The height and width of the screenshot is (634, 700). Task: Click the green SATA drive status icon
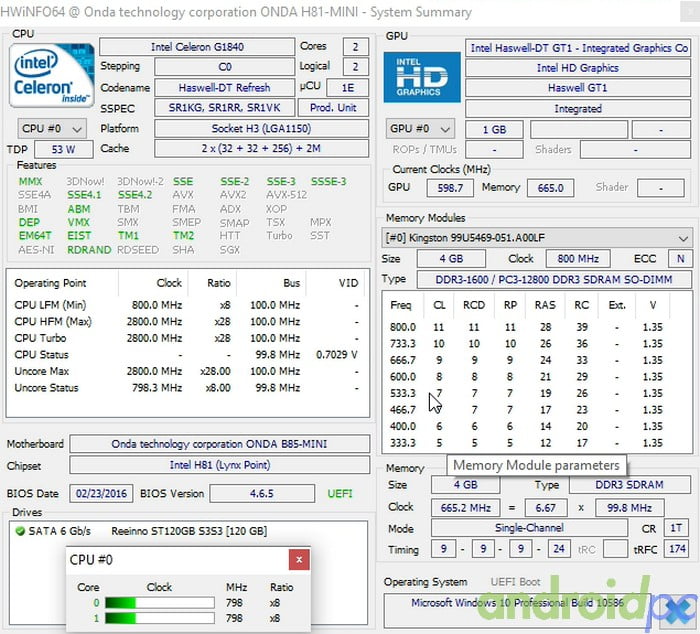pos(20,531)
